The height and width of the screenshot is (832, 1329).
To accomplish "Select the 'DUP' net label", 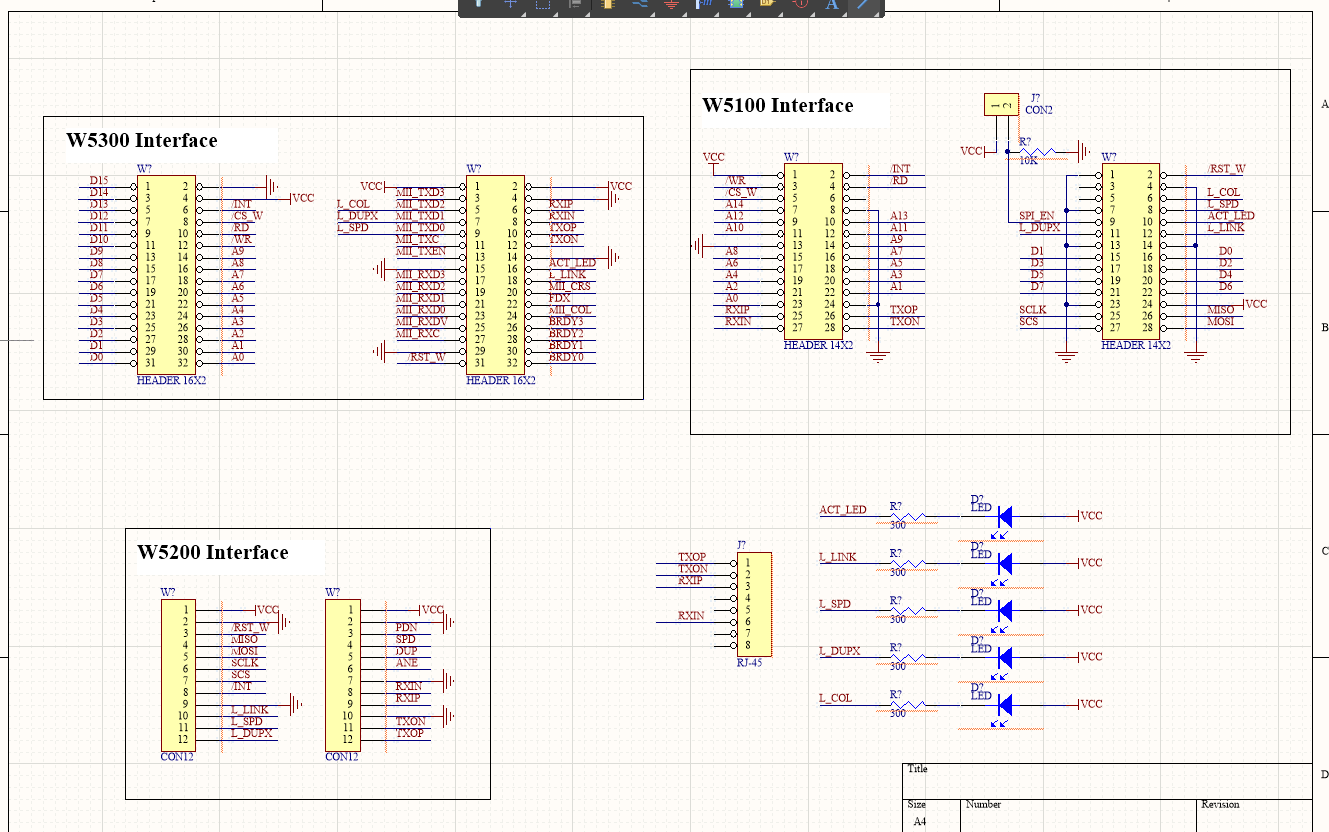I will pos(405,650).
